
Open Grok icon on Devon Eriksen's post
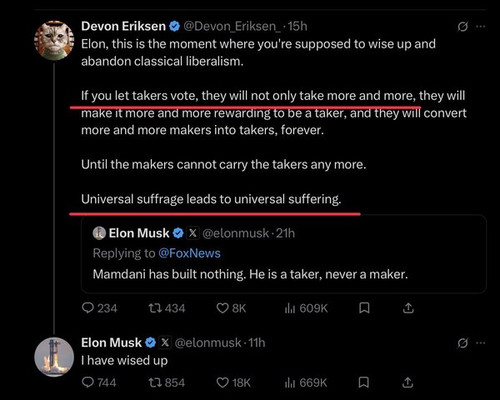pyautogui.click(x=463, y=26)
